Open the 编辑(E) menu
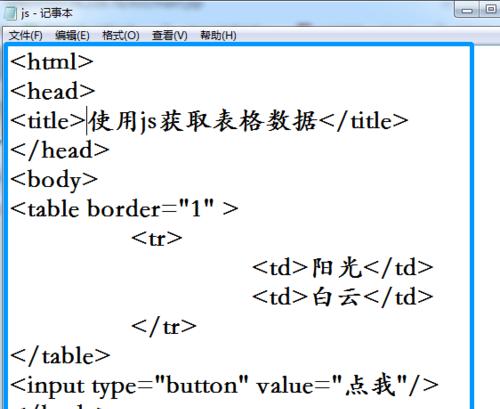500x409 pixels. pos(72,35)
